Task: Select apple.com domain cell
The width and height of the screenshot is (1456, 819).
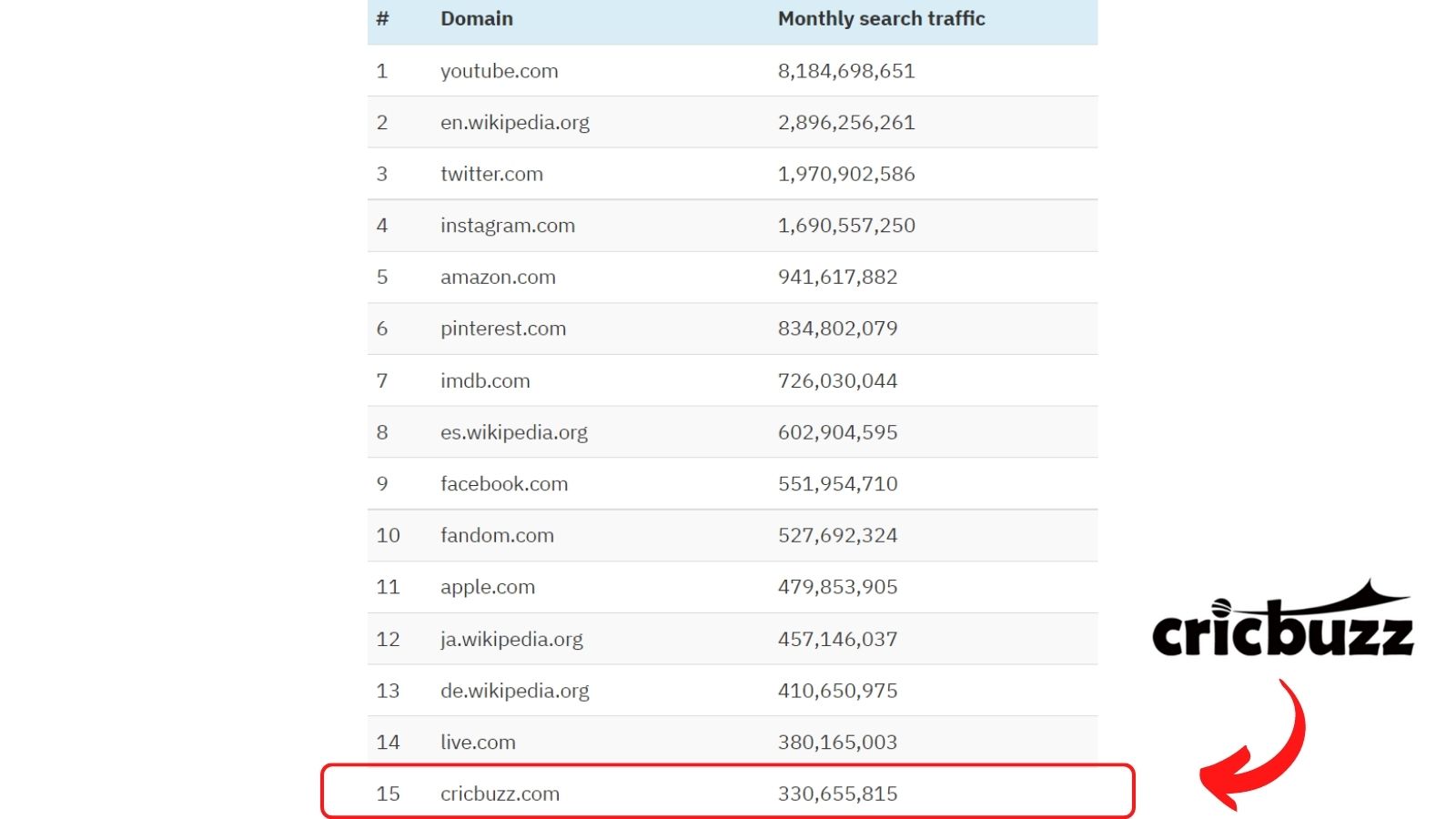Action: coord(488,587)
